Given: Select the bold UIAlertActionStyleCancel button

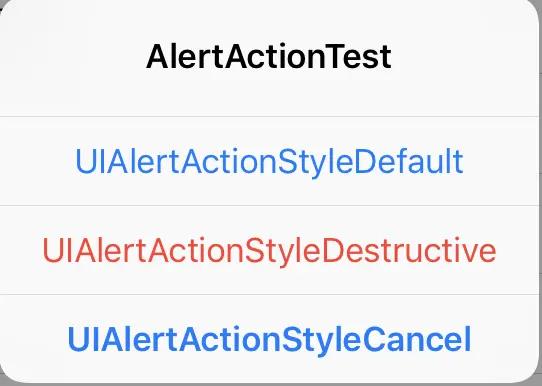Looking at the screenshot, I should click(x=270, y=339).
